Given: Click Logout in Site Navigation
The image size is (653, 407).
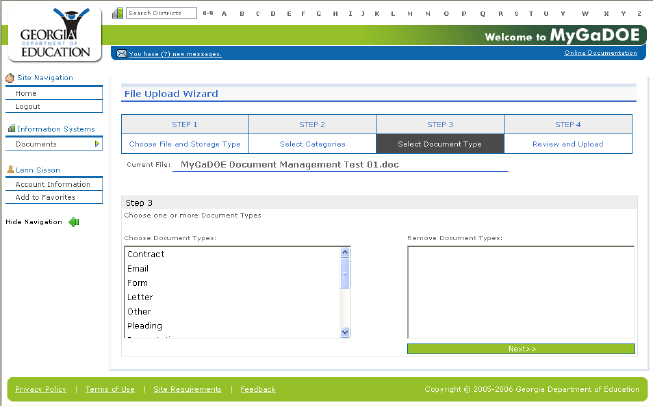Looking at the screenshot, I should (x=54, y=106).
